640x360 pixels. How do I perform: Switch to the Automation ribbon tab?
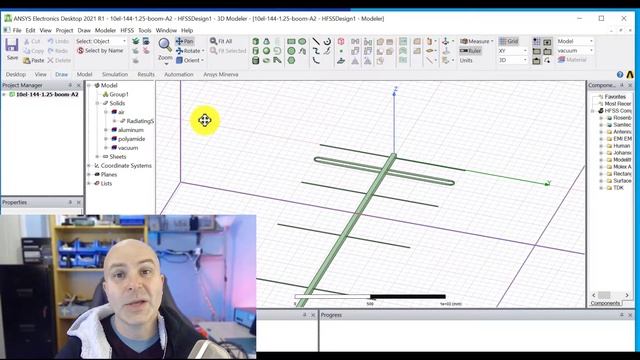[x=179, y=74]
